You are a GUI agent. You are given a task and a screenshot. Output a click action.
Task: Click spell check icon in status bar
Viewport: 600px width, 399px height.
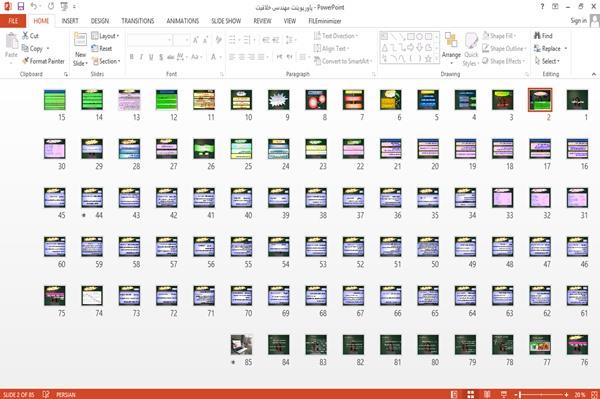46,394
